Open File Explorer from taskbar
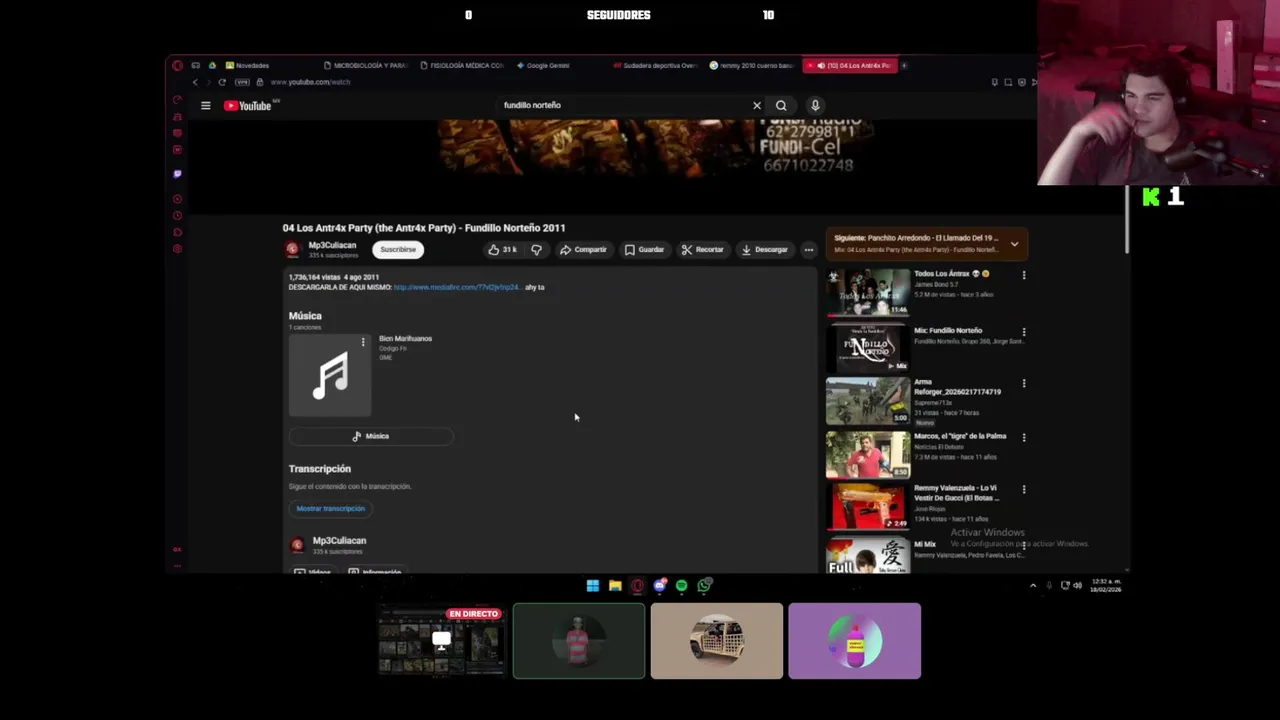Screen dimensions: 1280x720 (x=615, y=586)
